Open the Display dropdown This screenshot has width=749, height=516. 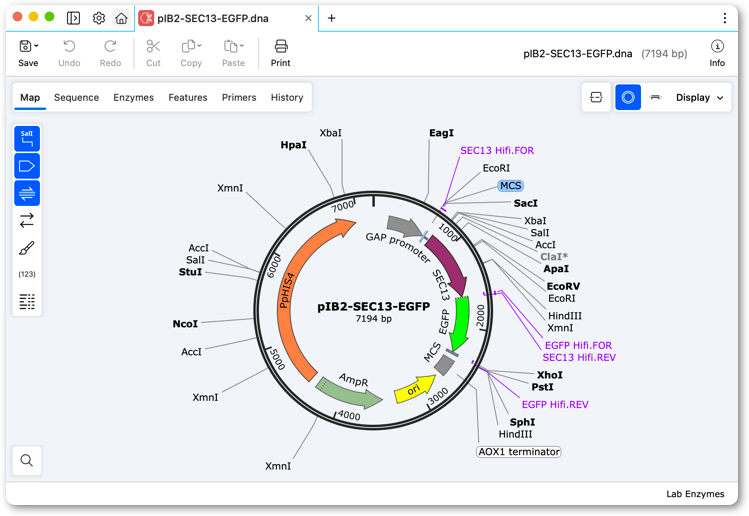[699, 97]
